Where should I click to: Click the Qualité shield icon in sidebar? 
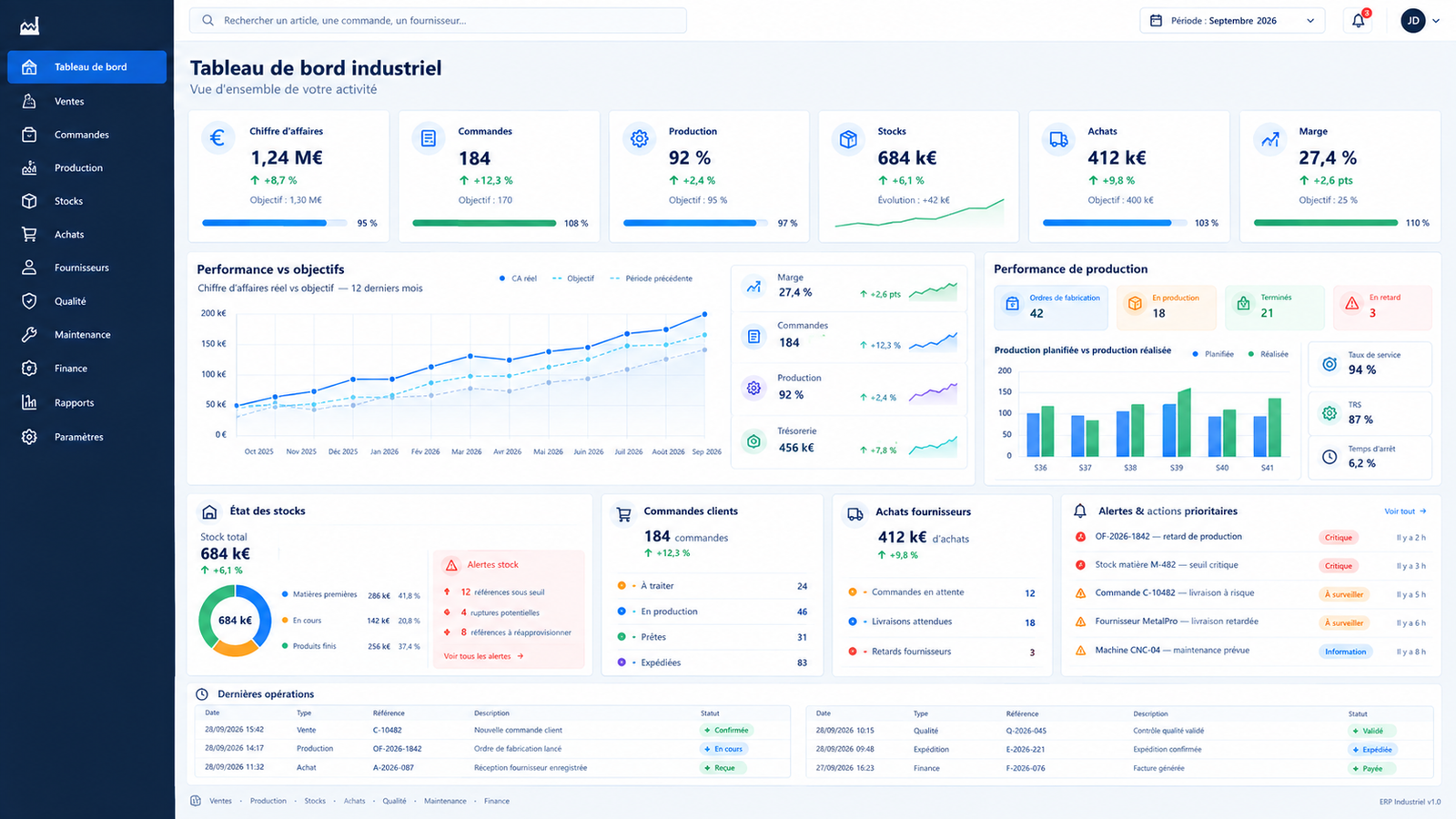29,301
